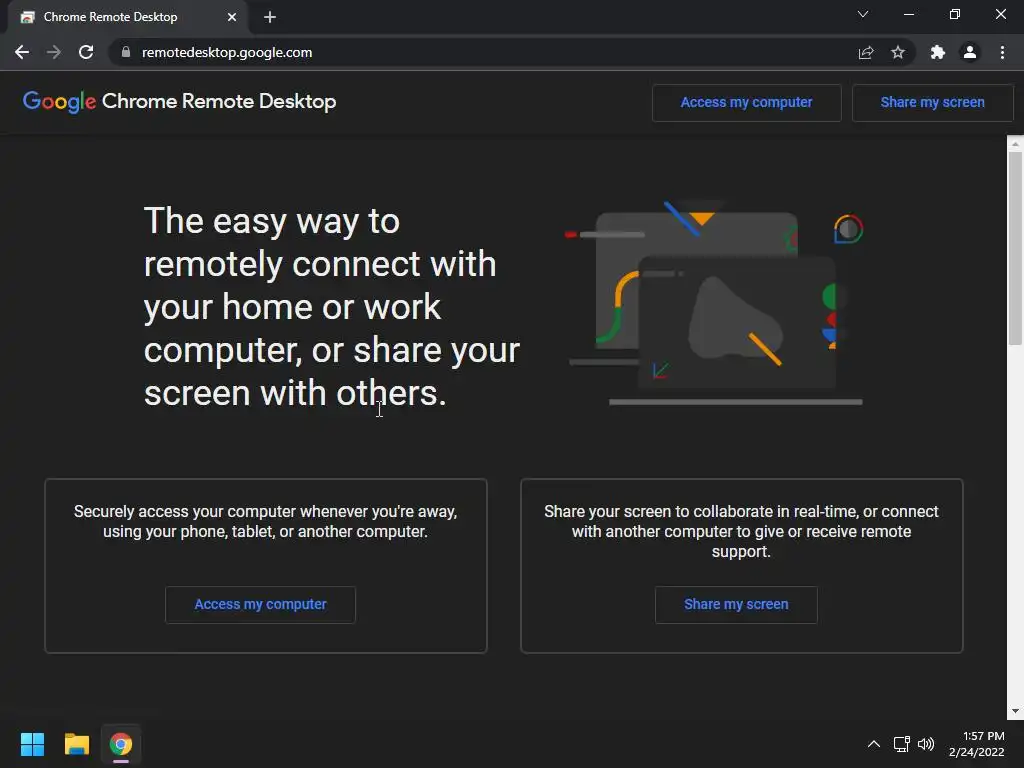Open the Windows Start menu
The width and height of the screenshot is (1024, 768).
click(x=32, y=744)
